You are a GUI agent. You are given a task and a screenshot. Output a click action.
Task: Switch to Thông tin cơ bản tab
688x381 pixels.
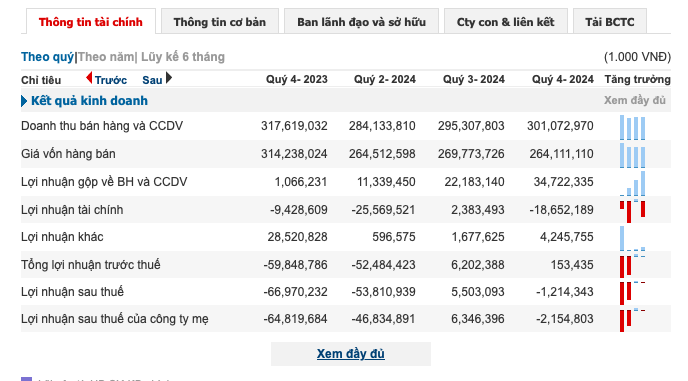219,22
